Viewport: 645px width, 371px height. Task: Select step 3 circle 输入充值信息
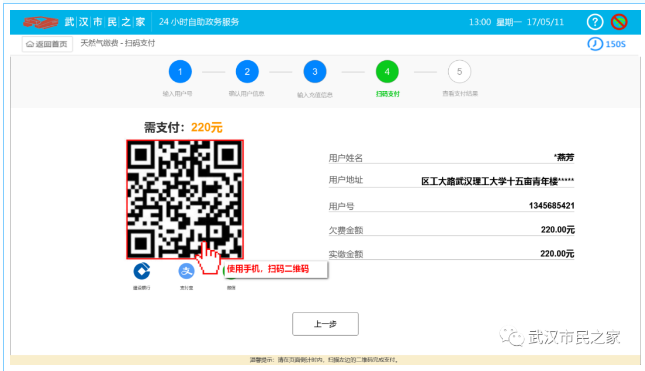click(315, 72)
